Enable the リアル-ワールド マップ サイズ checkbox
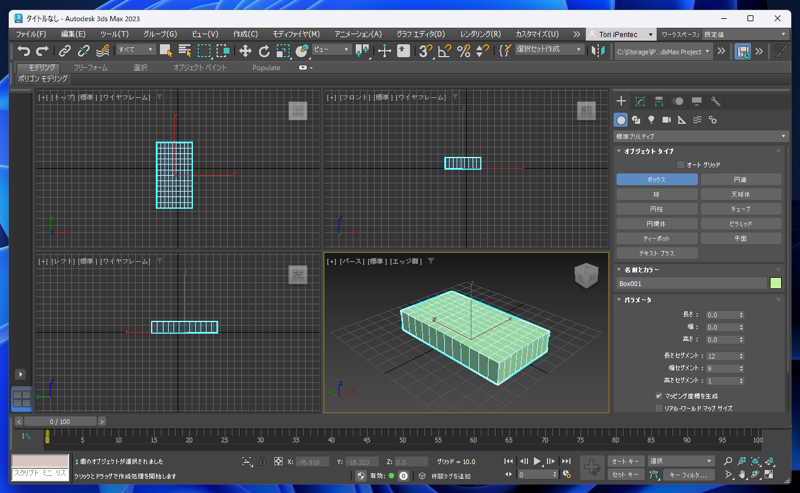800x493 pixels. [659, 408]
